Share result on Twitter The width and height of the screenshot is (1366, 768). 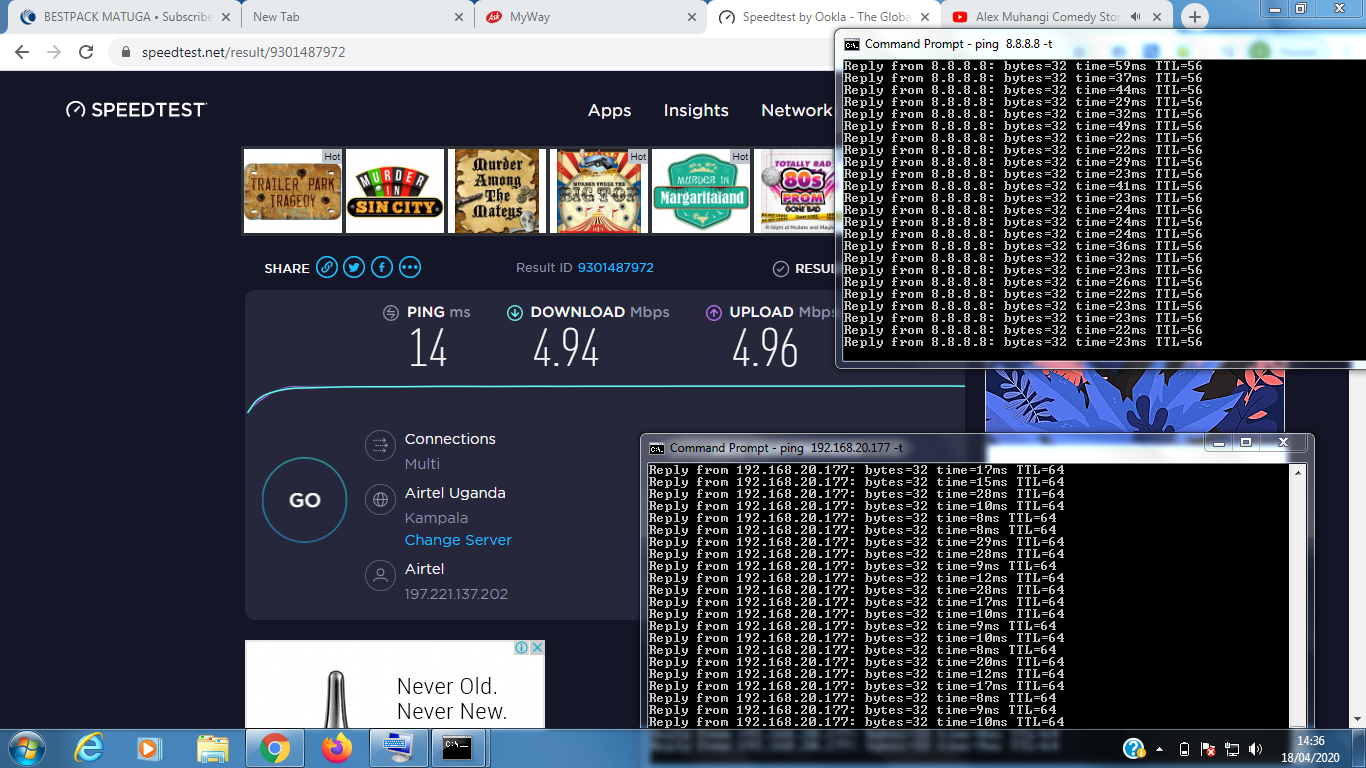point(354,268)
